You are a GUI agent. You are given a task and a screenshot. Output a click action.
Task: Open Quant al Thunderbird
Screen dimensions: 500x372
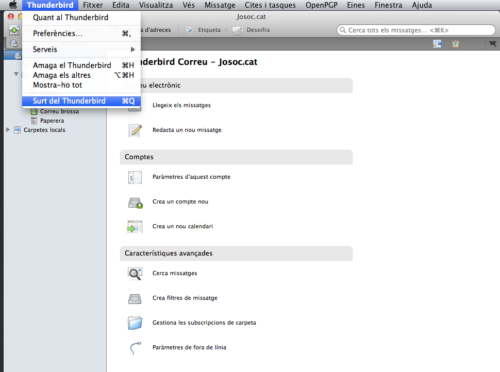tap(81, 17)
